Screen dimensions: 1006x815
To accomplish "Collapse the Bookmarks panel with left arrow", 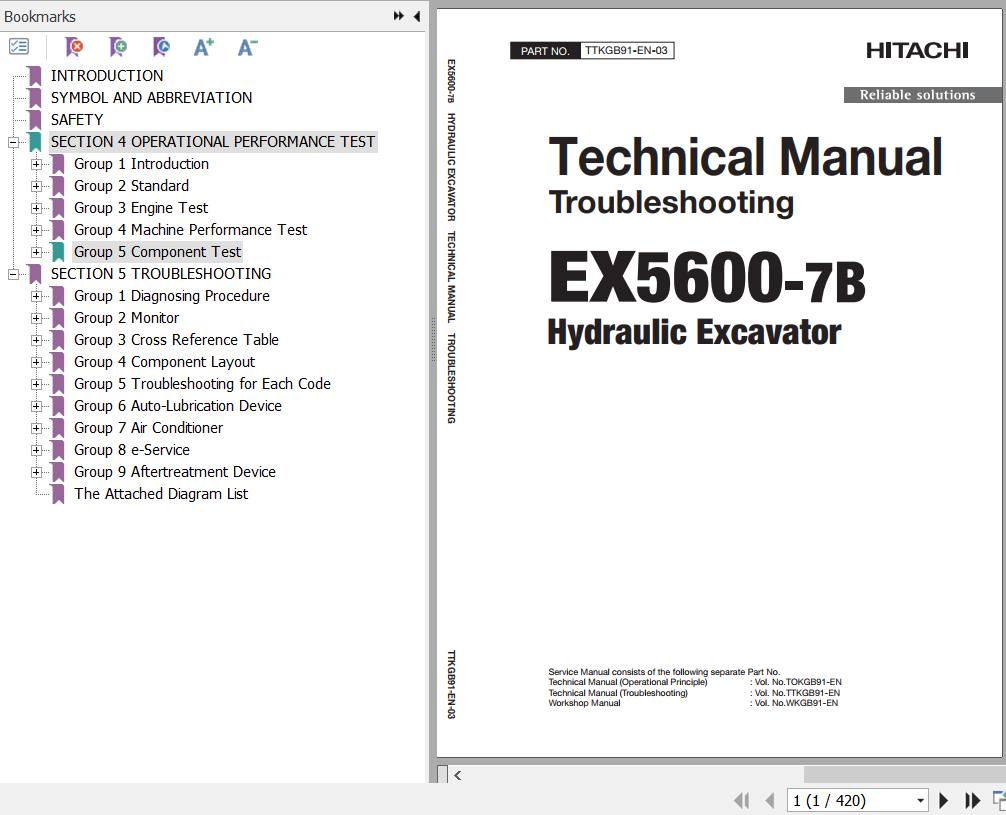I will (x=417, y=16).
